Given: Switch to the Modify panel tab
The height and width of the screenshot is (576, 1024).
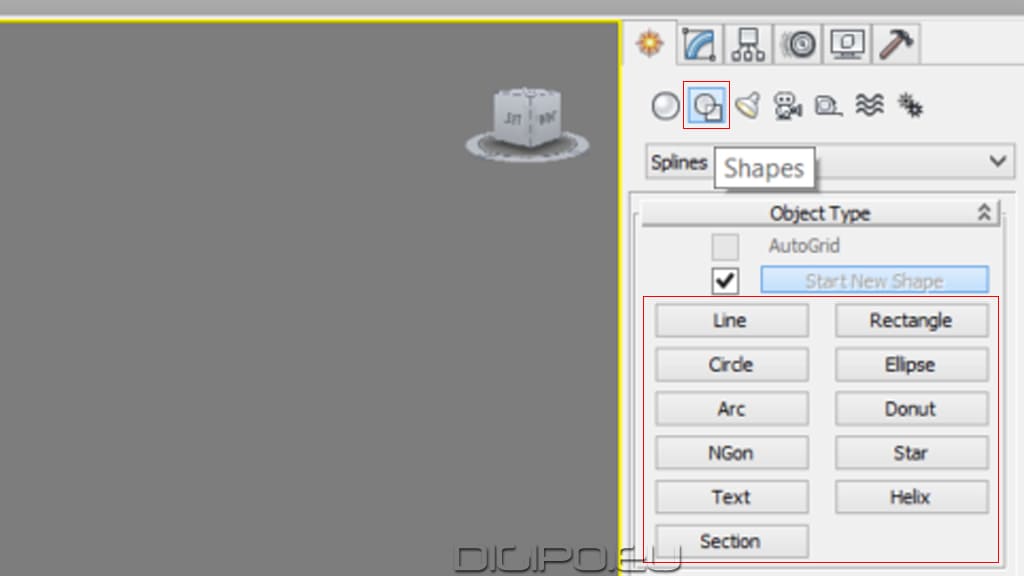Looking at the screenshot, I should tap(697, 42).
